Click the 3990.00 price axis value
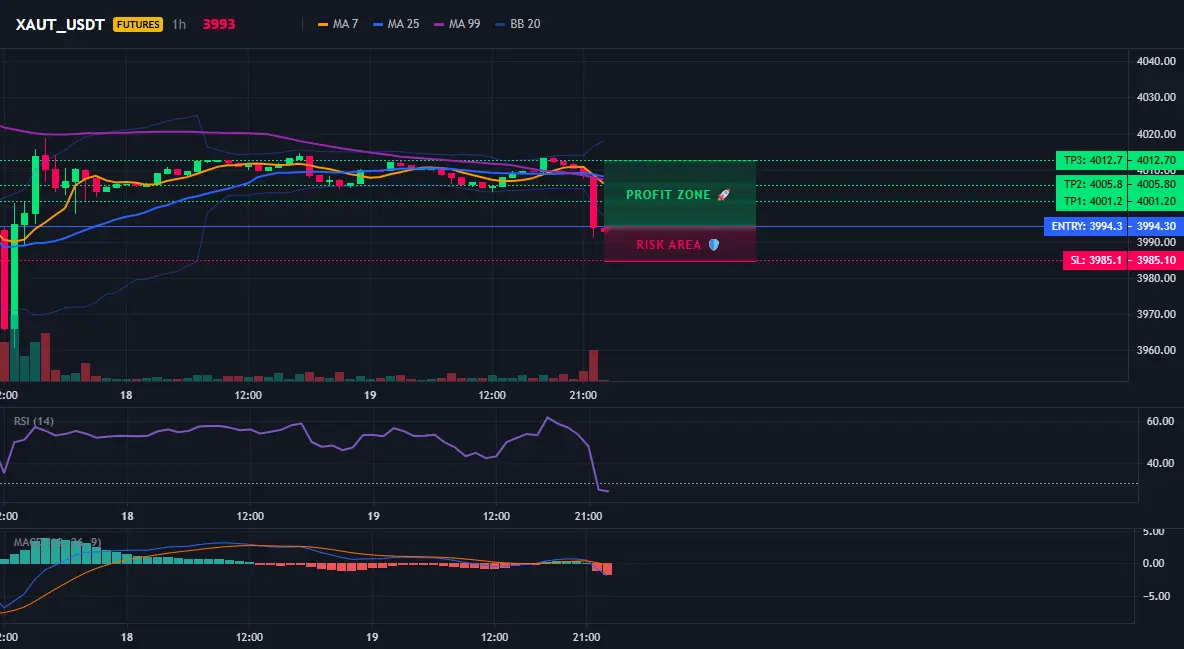The height and width of the screenshot is (649, 1184). pos(1155,243)
